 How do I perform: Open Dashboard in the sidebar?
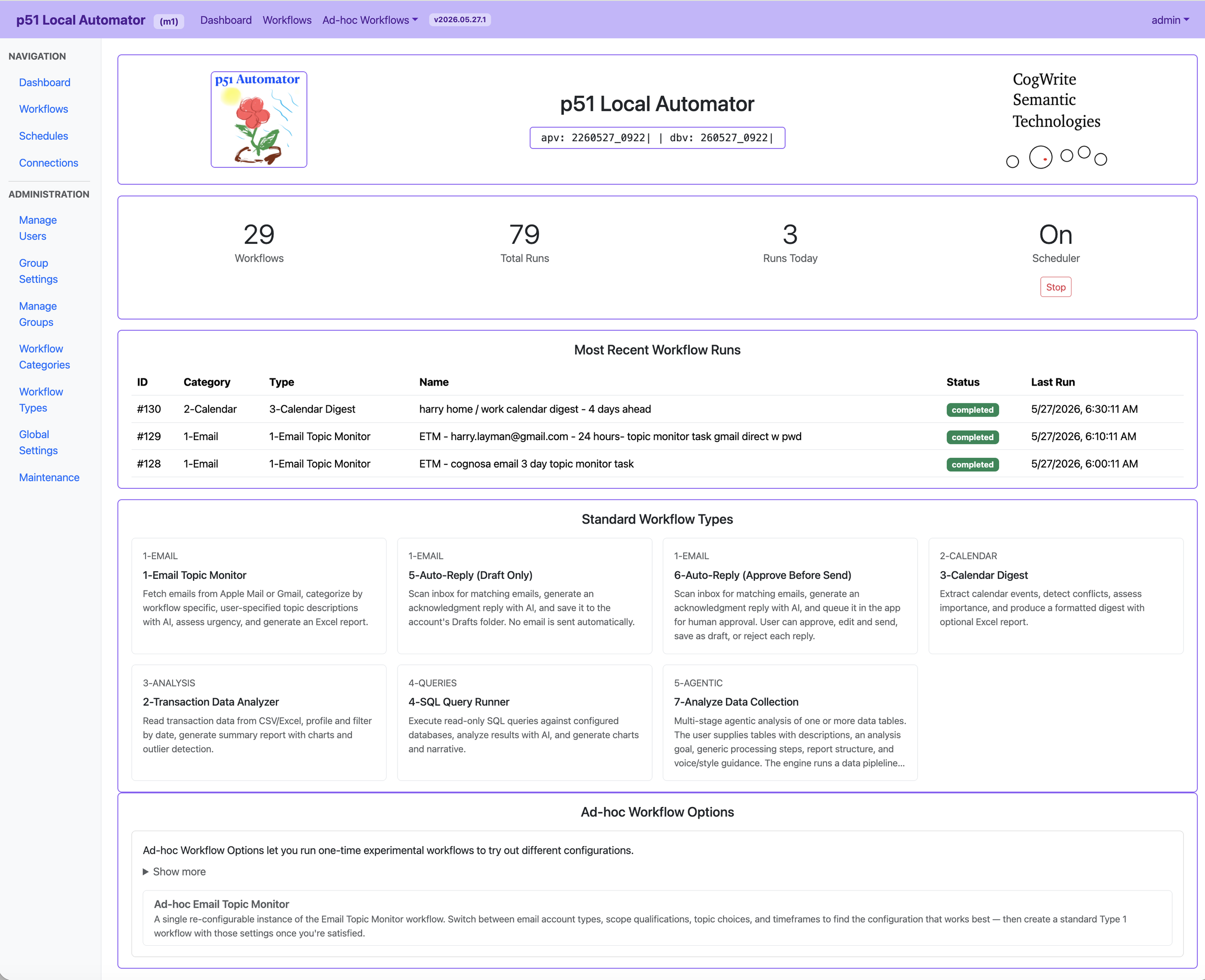click(x=45, y=82)
